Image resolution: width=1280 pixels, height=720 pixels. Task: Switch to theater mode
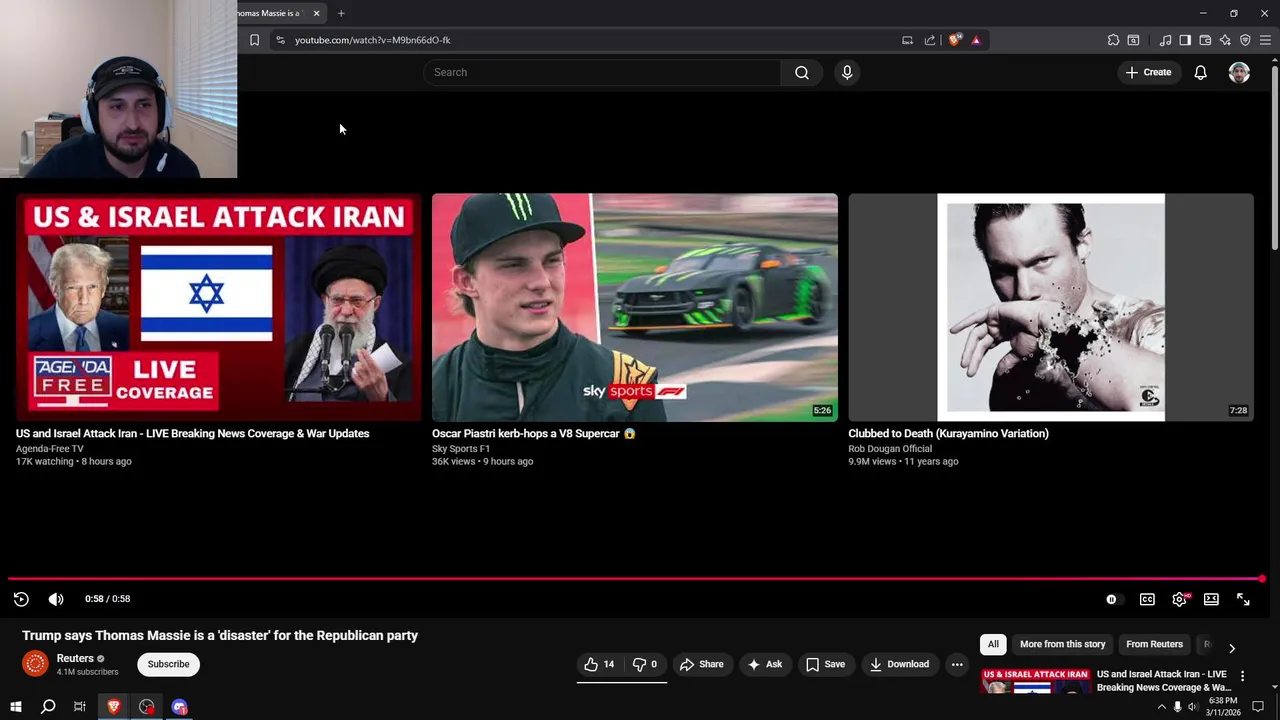(x=1211, y=599)
